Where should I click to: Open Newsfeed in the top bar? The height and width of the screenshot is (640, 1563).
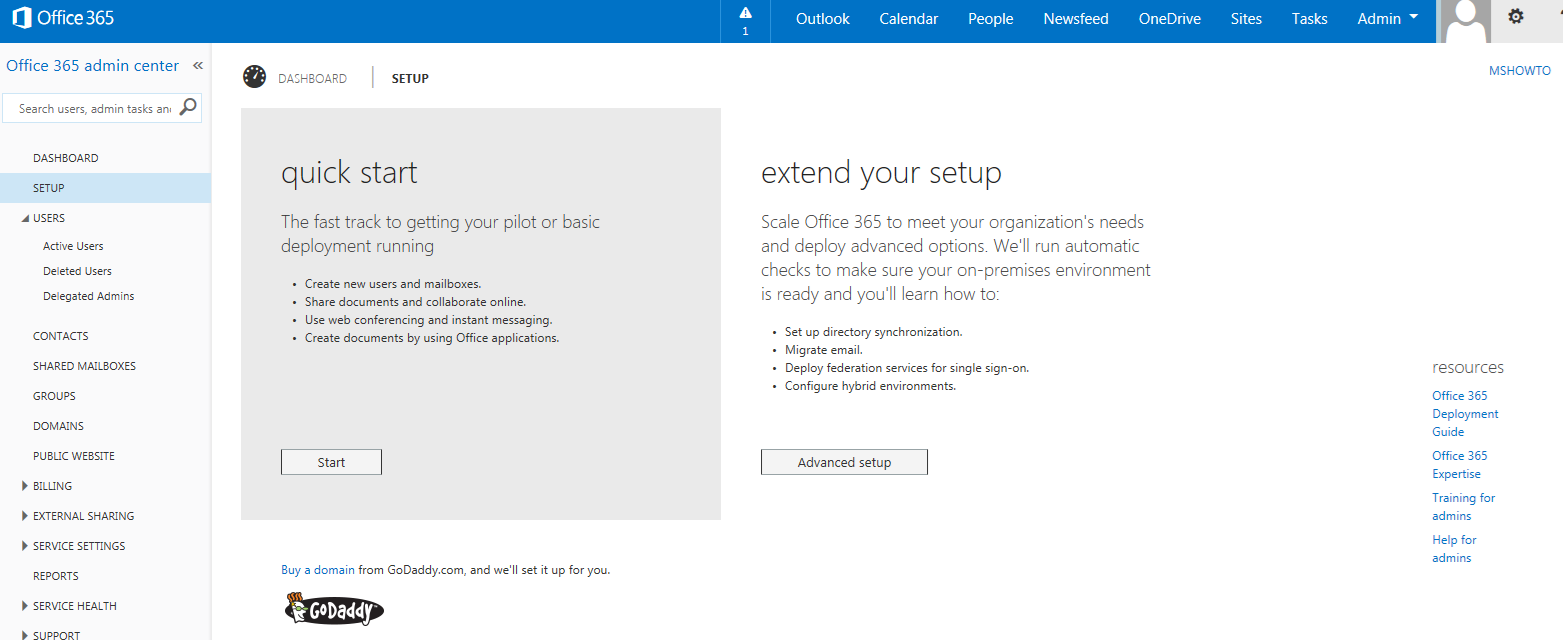click(x=1076, y=19)
